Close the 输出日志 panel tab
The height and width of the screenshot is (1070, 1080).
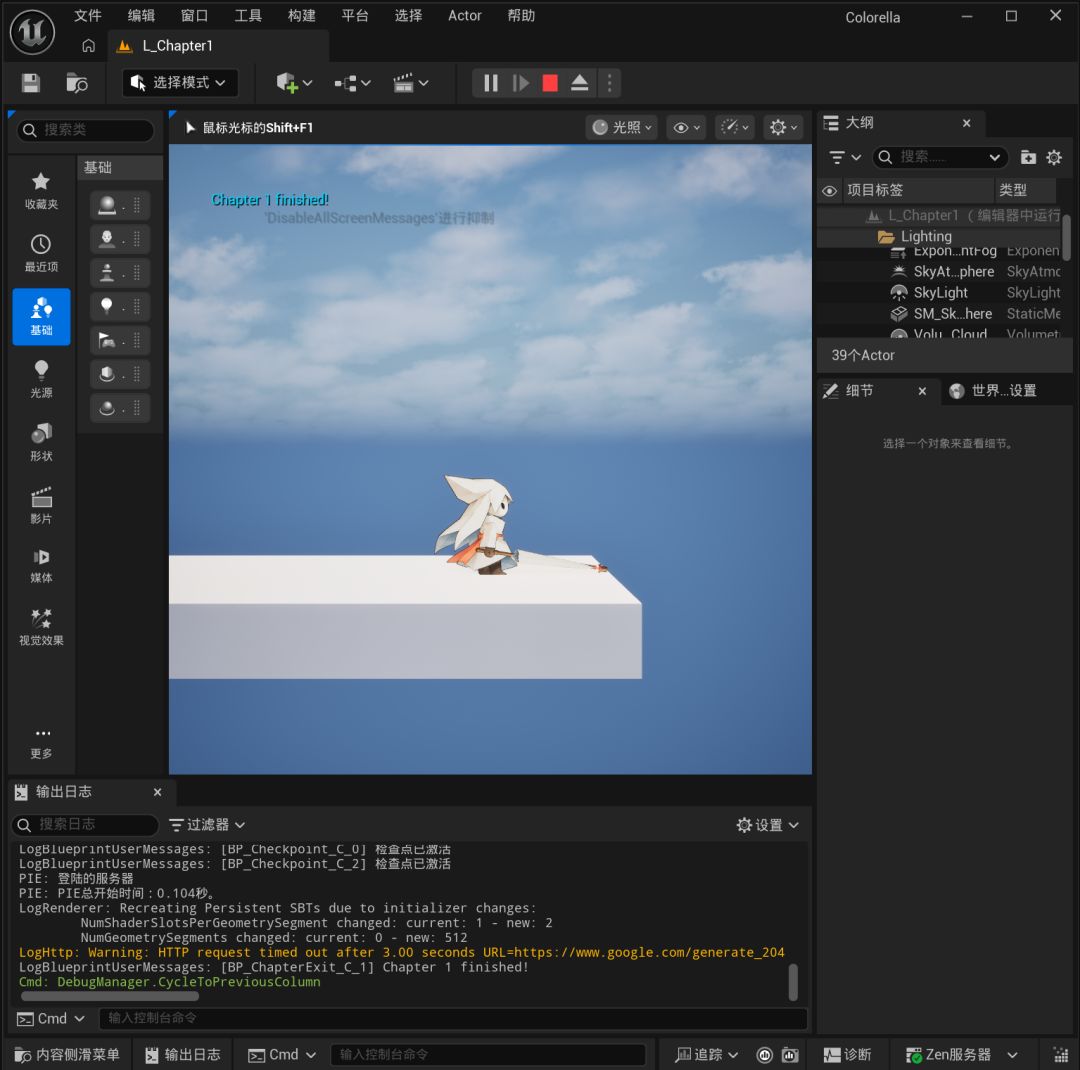pyautogui.click(x=158, y=792)
